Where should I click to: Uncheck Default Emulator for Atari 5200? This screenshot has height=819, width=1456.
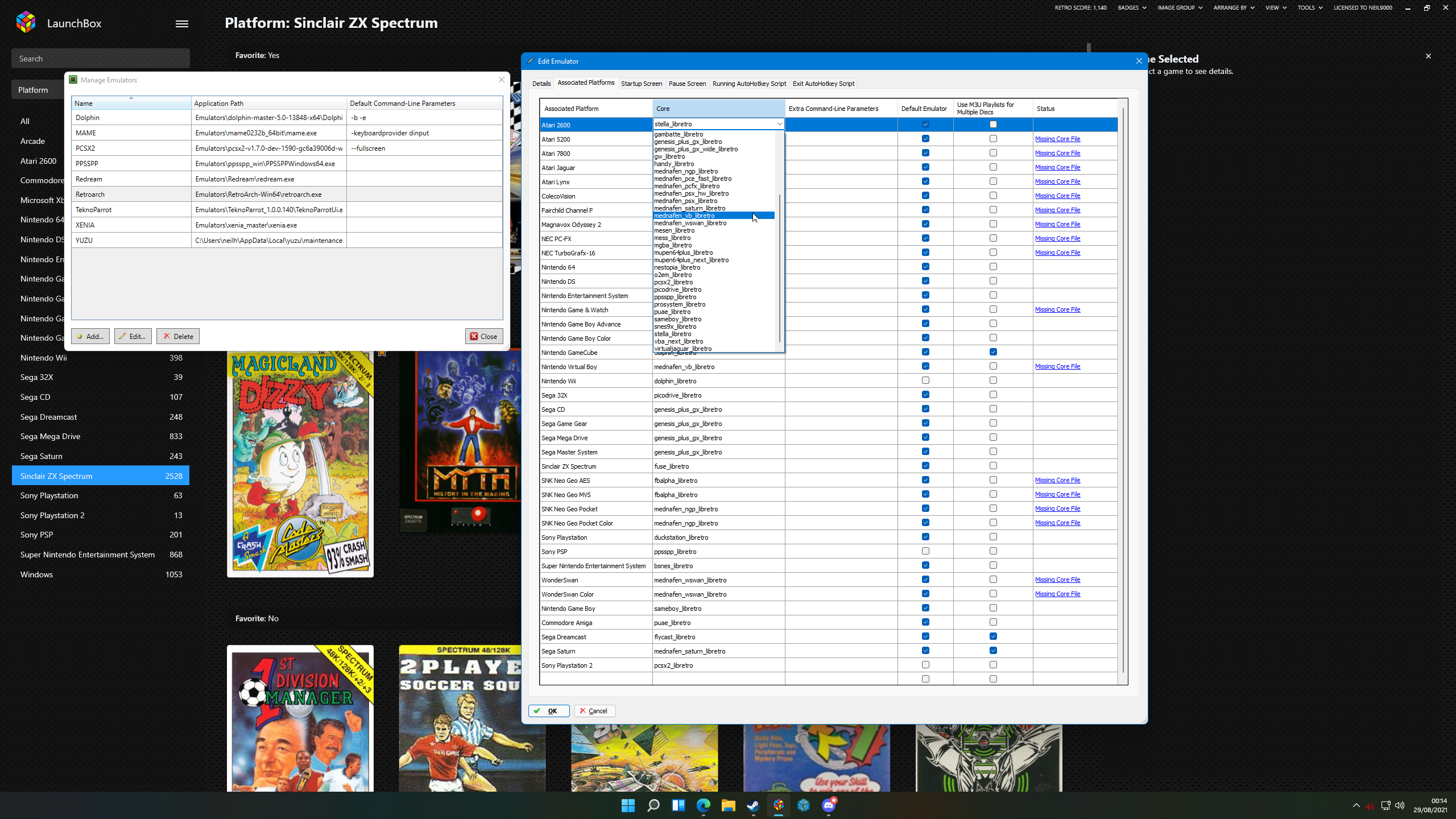tap(925, 139)
